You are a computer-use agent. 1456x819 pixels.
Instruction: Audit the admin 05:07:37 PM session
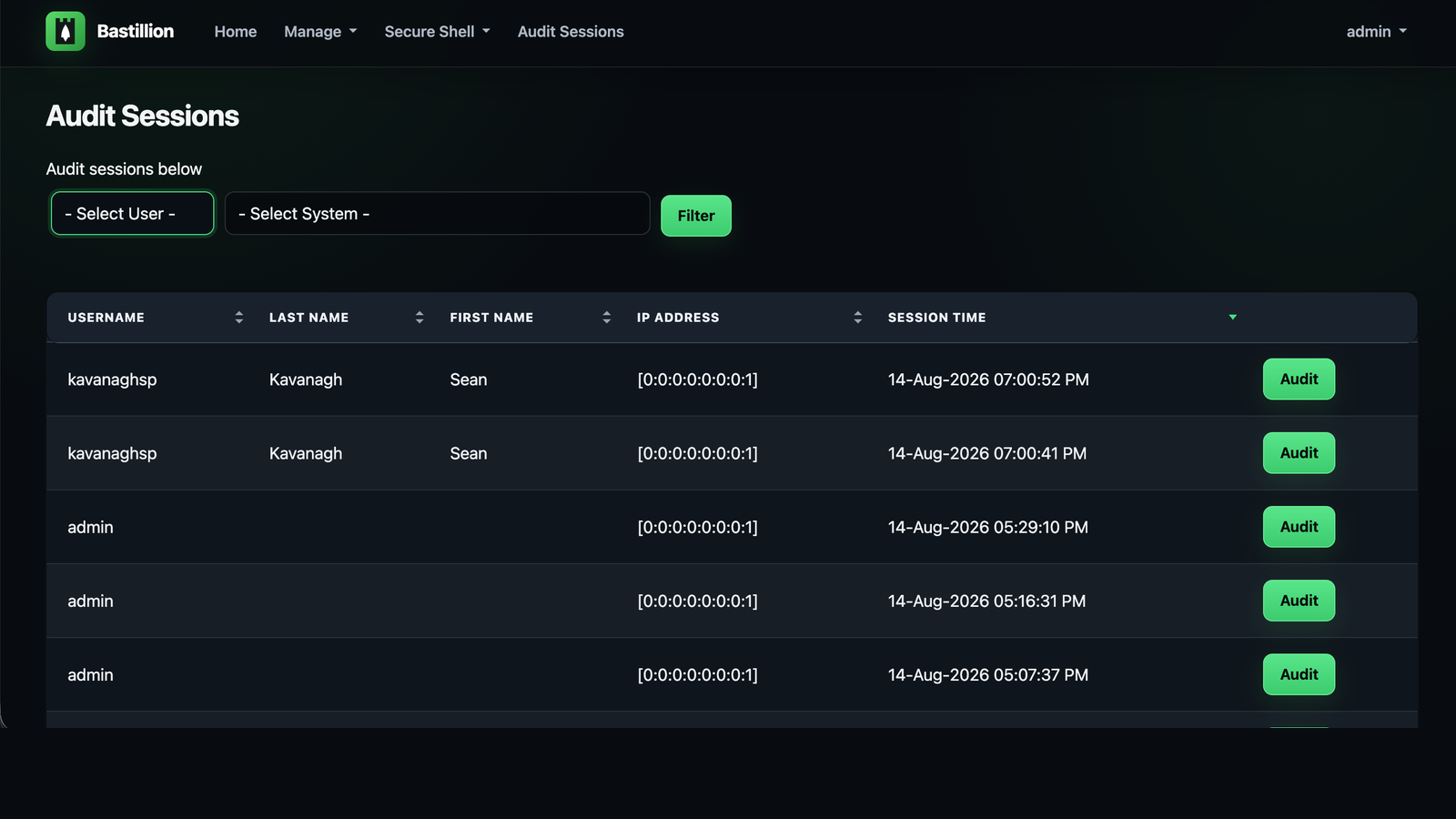pos(1299,674)
